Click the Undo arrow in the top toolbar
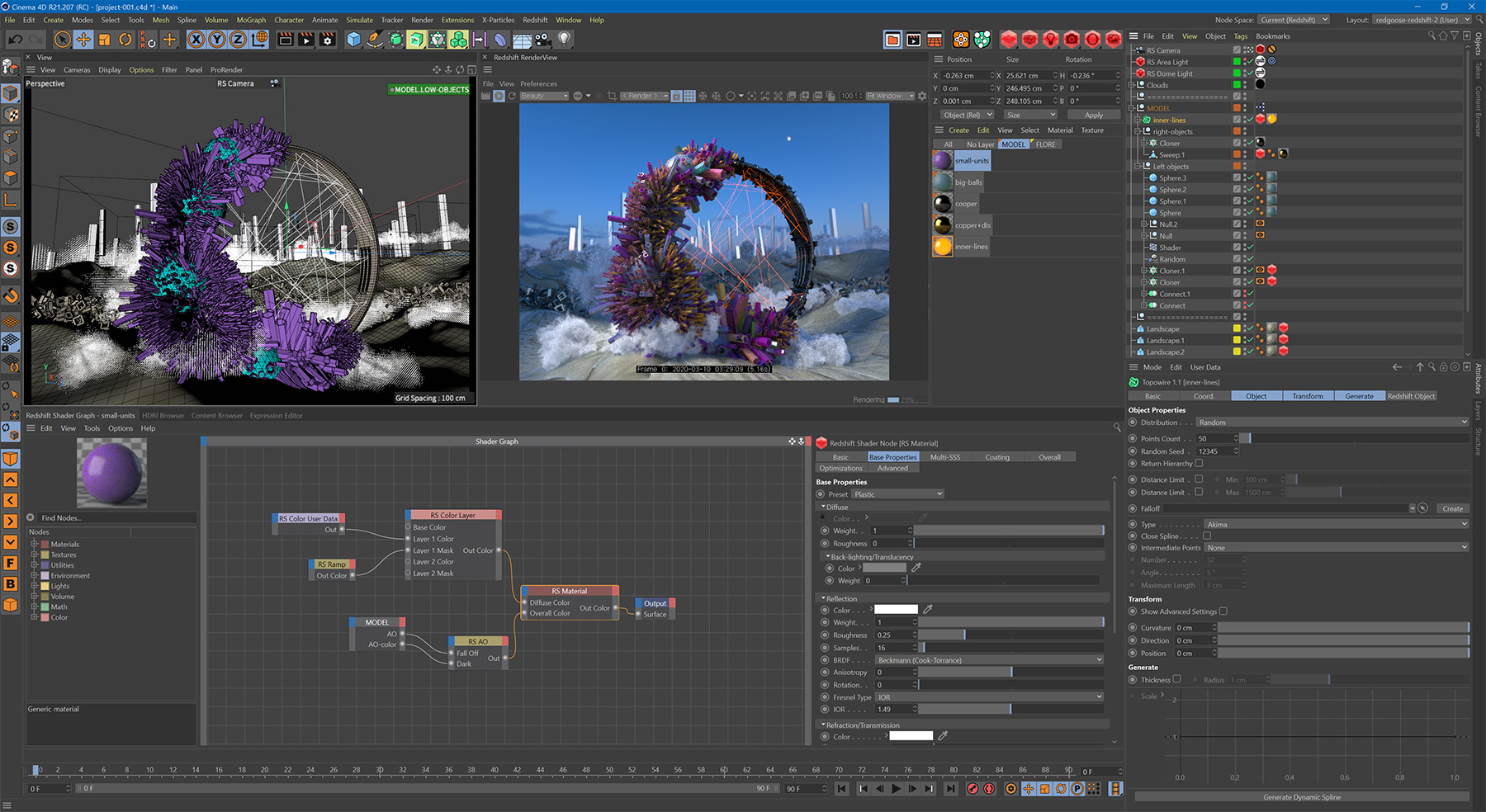The image size is (1486, 812). coord(15,39)
